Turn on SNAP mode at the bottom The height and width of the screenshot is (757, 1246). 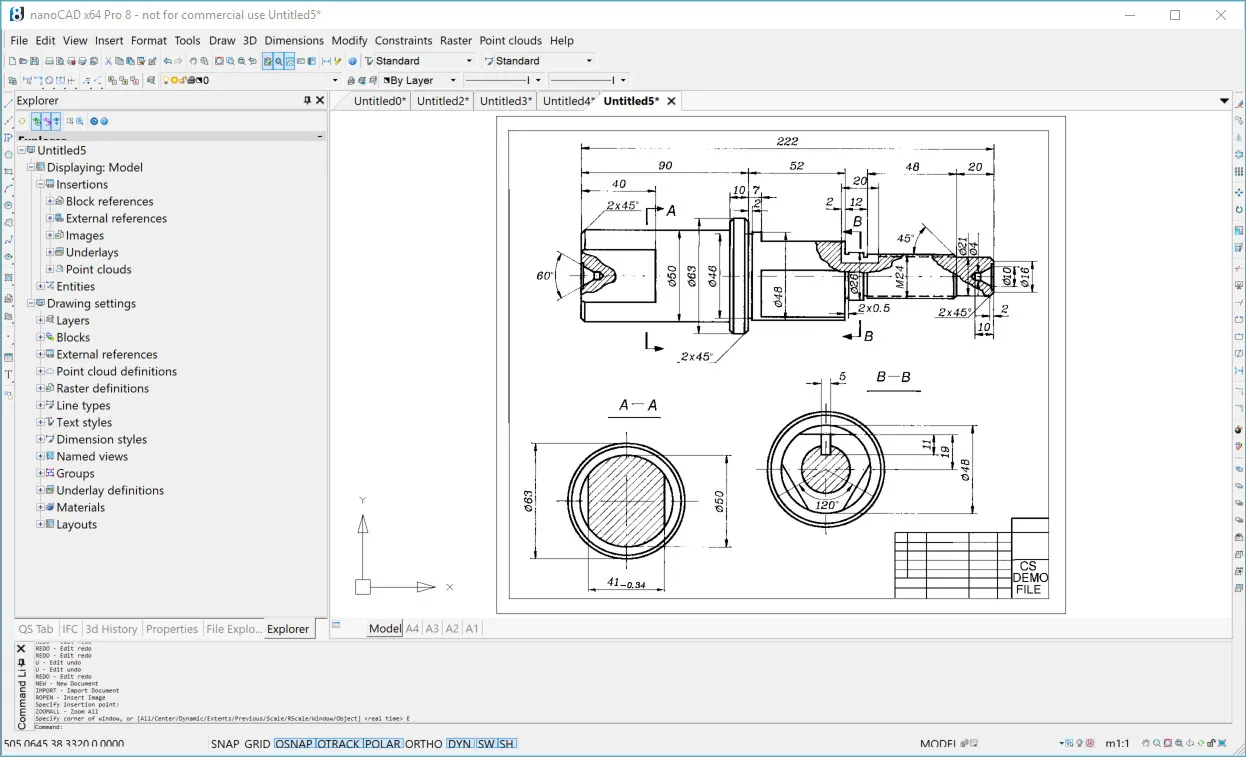pos(223,744)
